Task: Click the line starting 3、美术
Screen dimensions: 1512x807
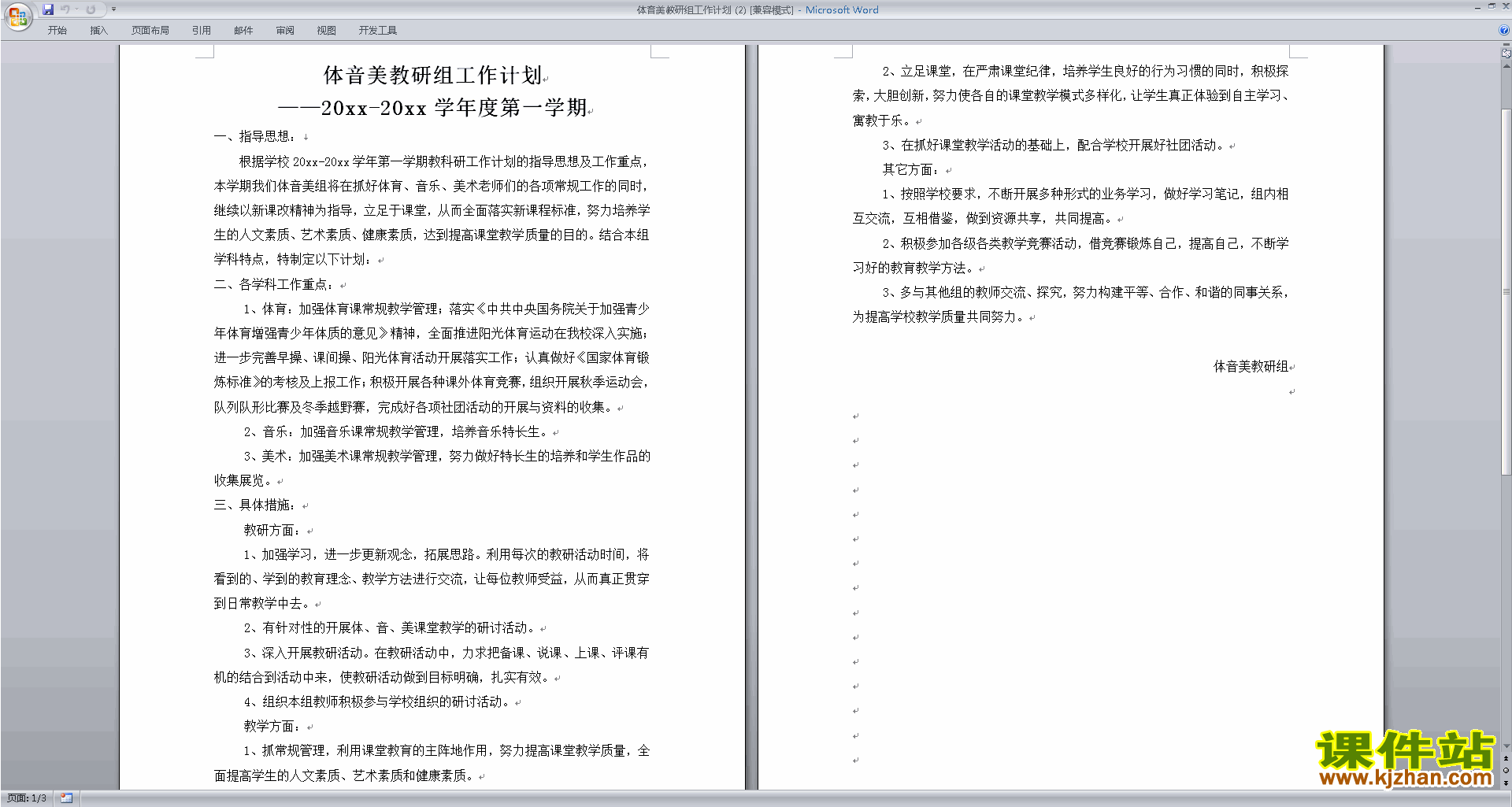Action: click(447, 456)
